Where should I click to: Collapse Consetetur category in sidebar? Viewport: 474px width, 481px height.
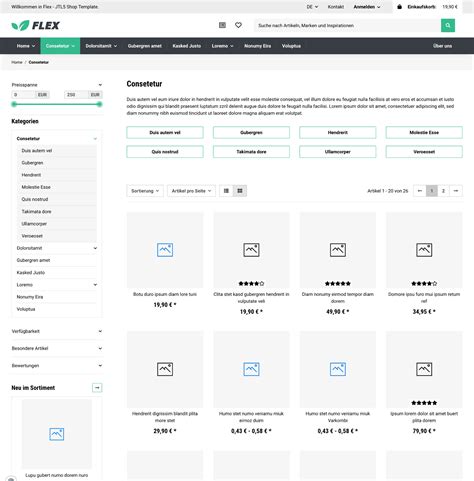[x=95, y=139]
